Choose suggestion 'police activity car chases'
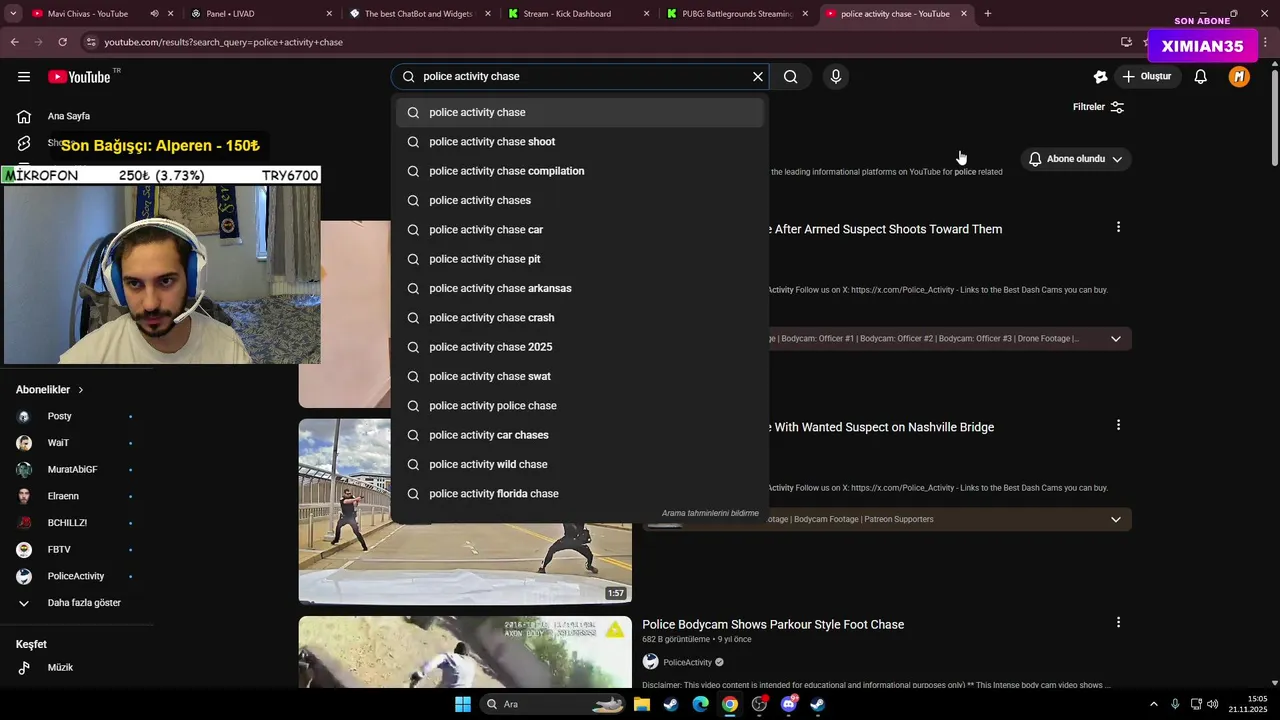The image size is (1280, 720). point(580,435)
